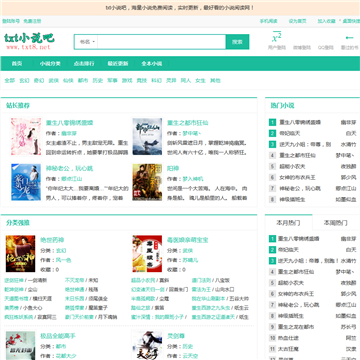The image size is (360, 360).
Task: Open the 登陆账号 link
Action: click(x=11, y=21)
